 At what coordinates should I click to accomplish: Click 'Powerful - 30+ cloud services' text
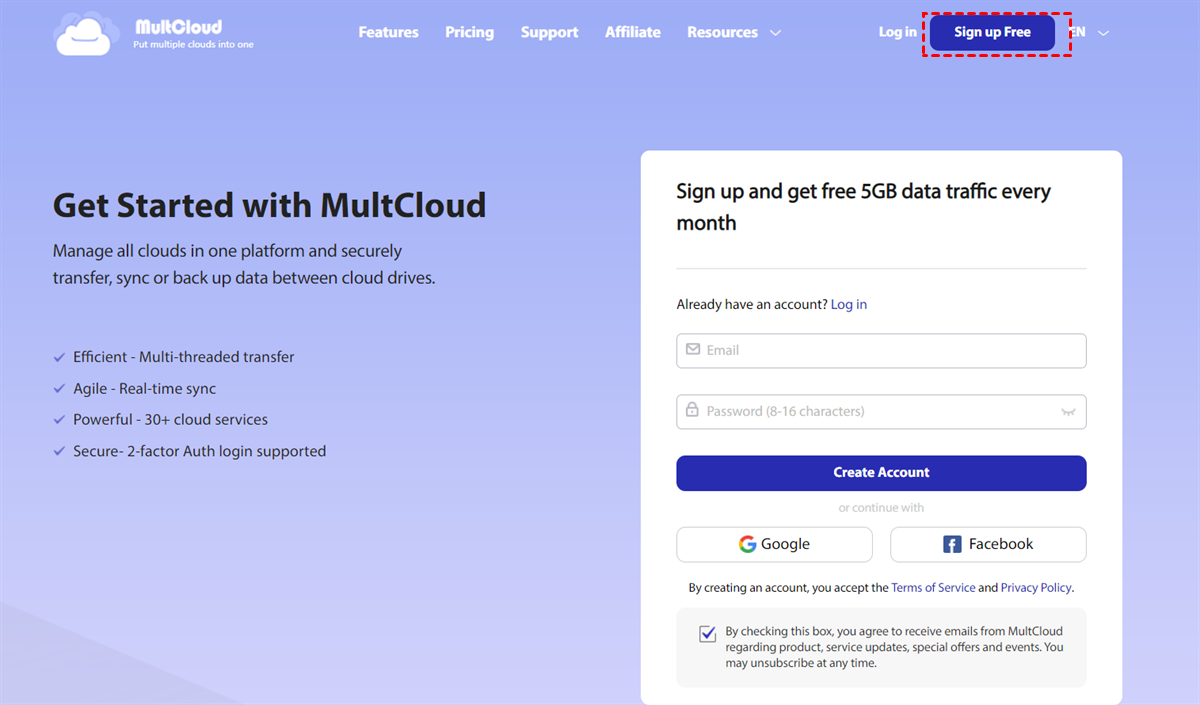(x=171, y=420)
